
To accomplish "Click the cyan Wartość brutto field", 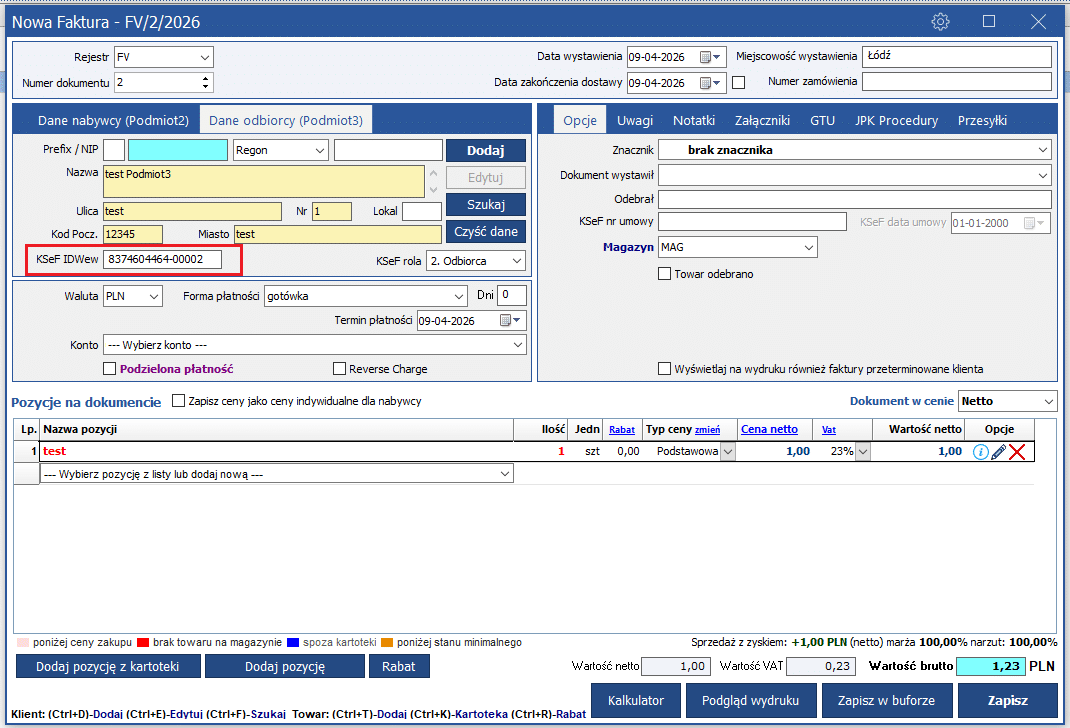I will (x=990, y=666).
